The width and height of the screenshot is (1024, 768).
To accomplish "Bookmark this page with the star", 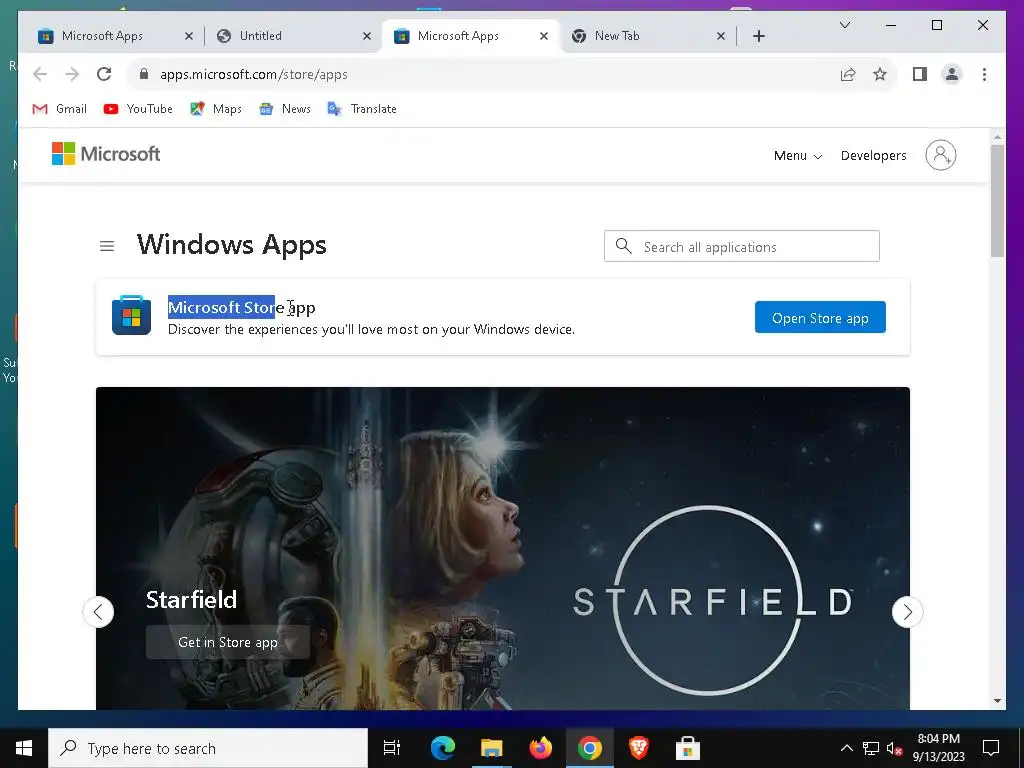I will [880, 74].
